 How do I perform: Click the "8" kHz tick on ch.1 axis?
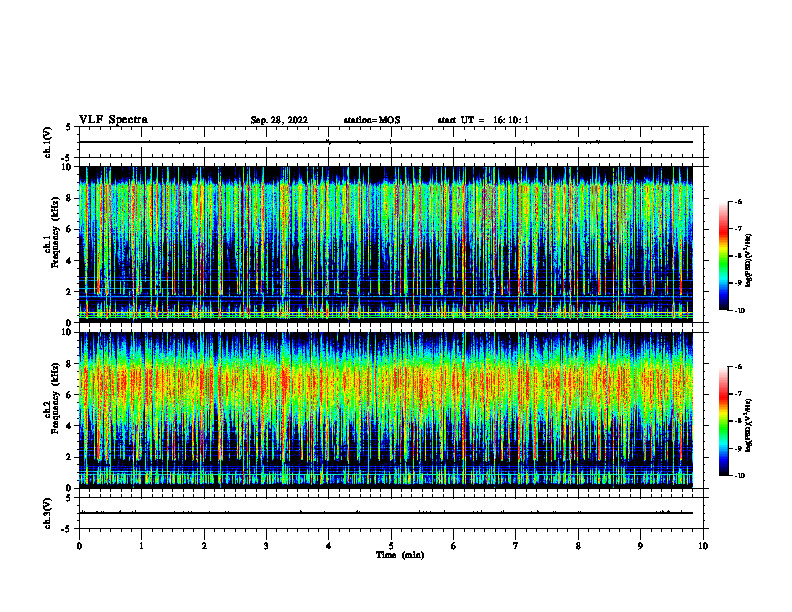[x=70, y=198]
